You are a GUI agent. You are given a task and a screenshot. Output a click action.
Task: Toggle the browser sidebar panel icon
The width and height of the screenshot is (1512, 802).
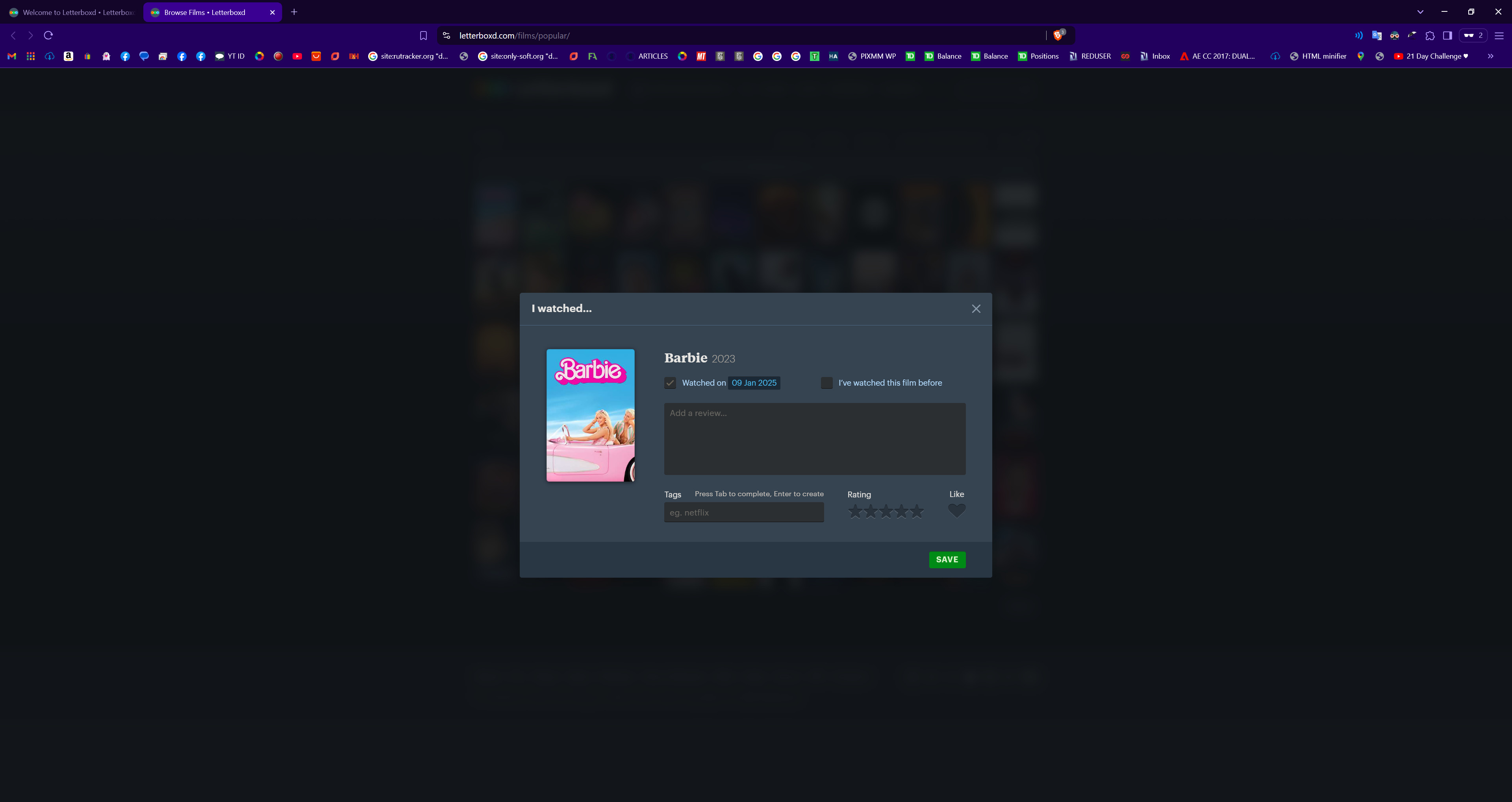tap(1447, 35)
